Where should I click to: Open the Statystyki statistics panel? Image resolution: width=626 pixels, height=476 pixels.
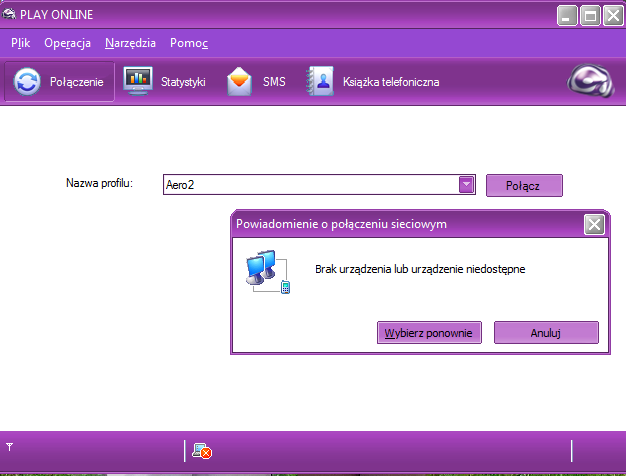click(x=165, y=82)
